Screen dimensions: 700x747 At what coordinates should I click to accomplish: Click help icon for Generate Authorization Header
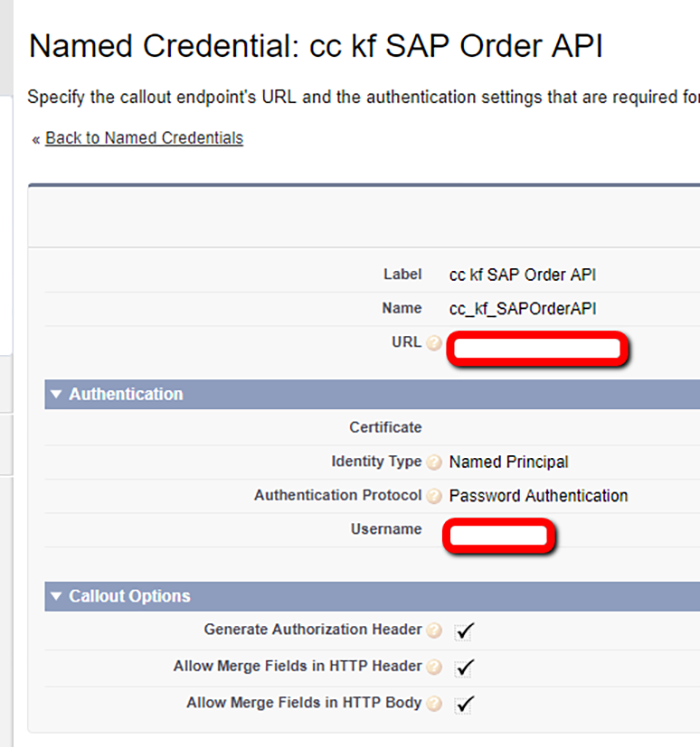coord(434,630)
